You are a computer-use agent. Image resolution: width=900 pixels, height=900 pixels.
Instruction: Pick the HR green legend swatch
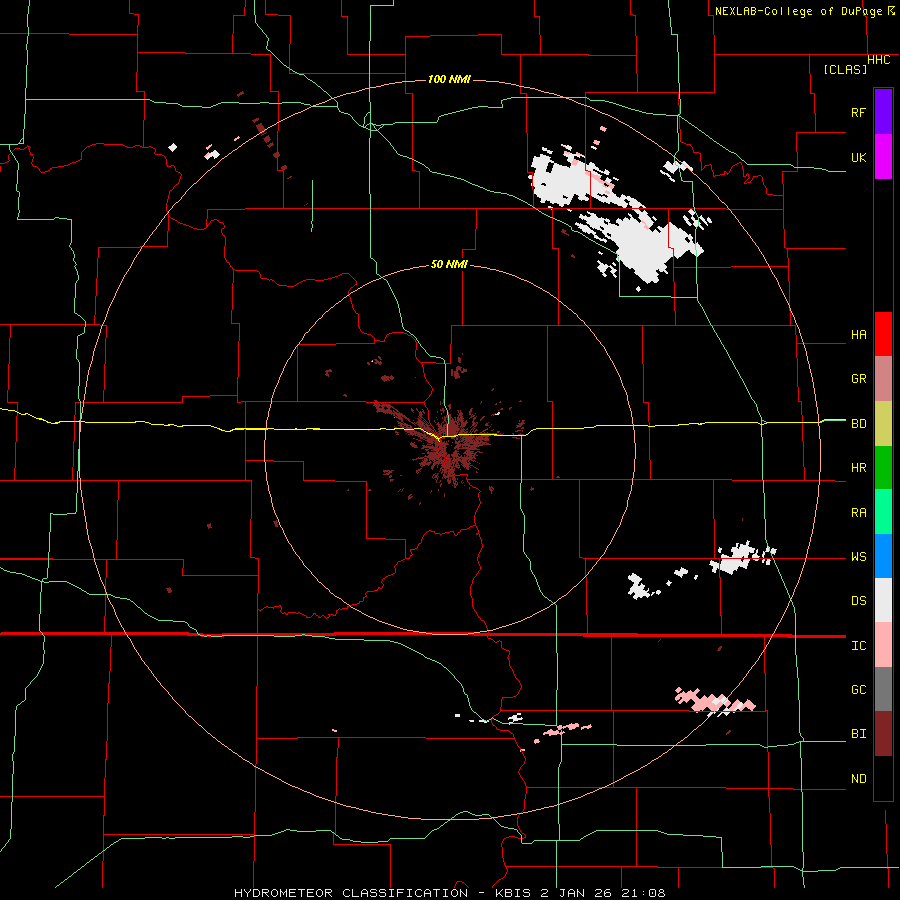883,467
